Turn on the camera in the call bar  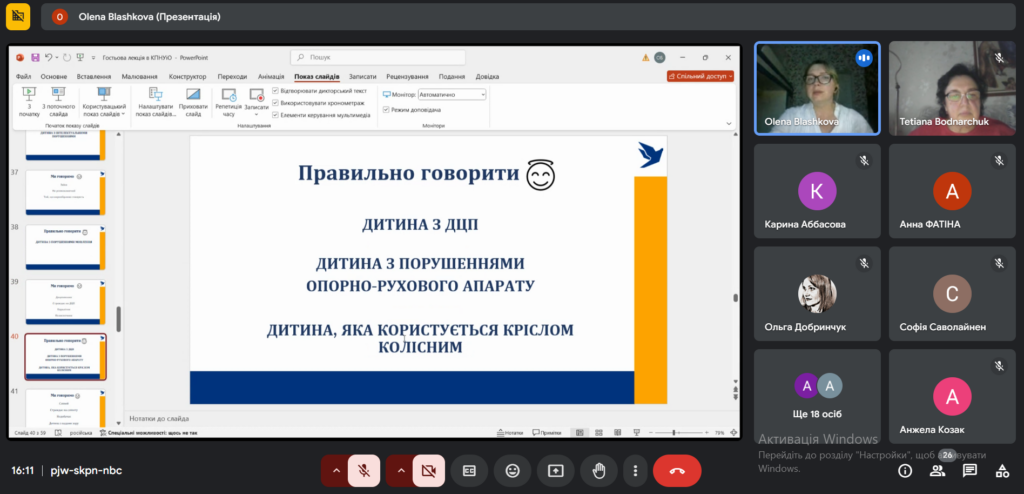(x=429, y=470)
